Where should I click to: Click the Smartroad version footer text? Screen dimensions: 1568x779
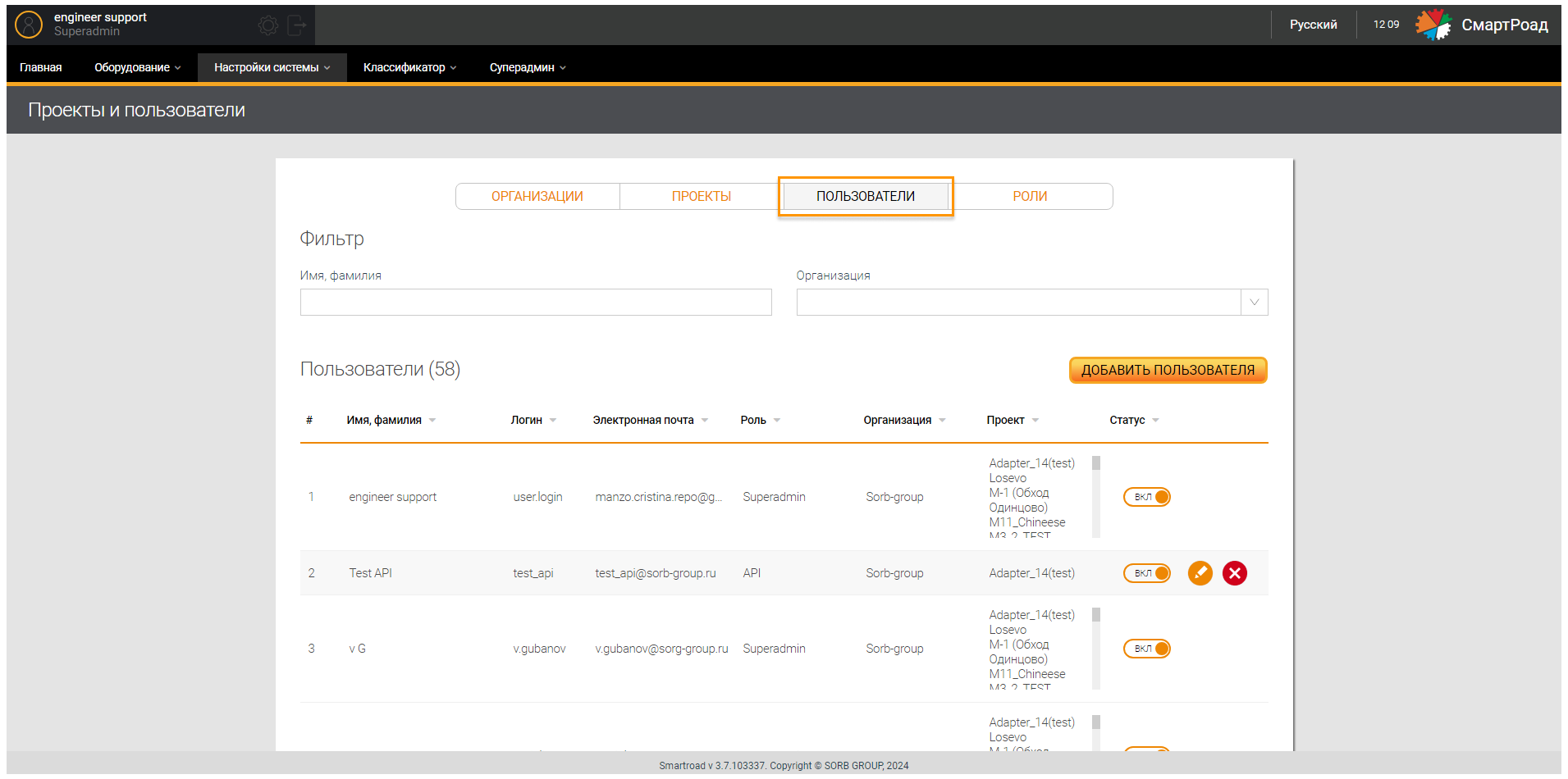tap(784, 766)
